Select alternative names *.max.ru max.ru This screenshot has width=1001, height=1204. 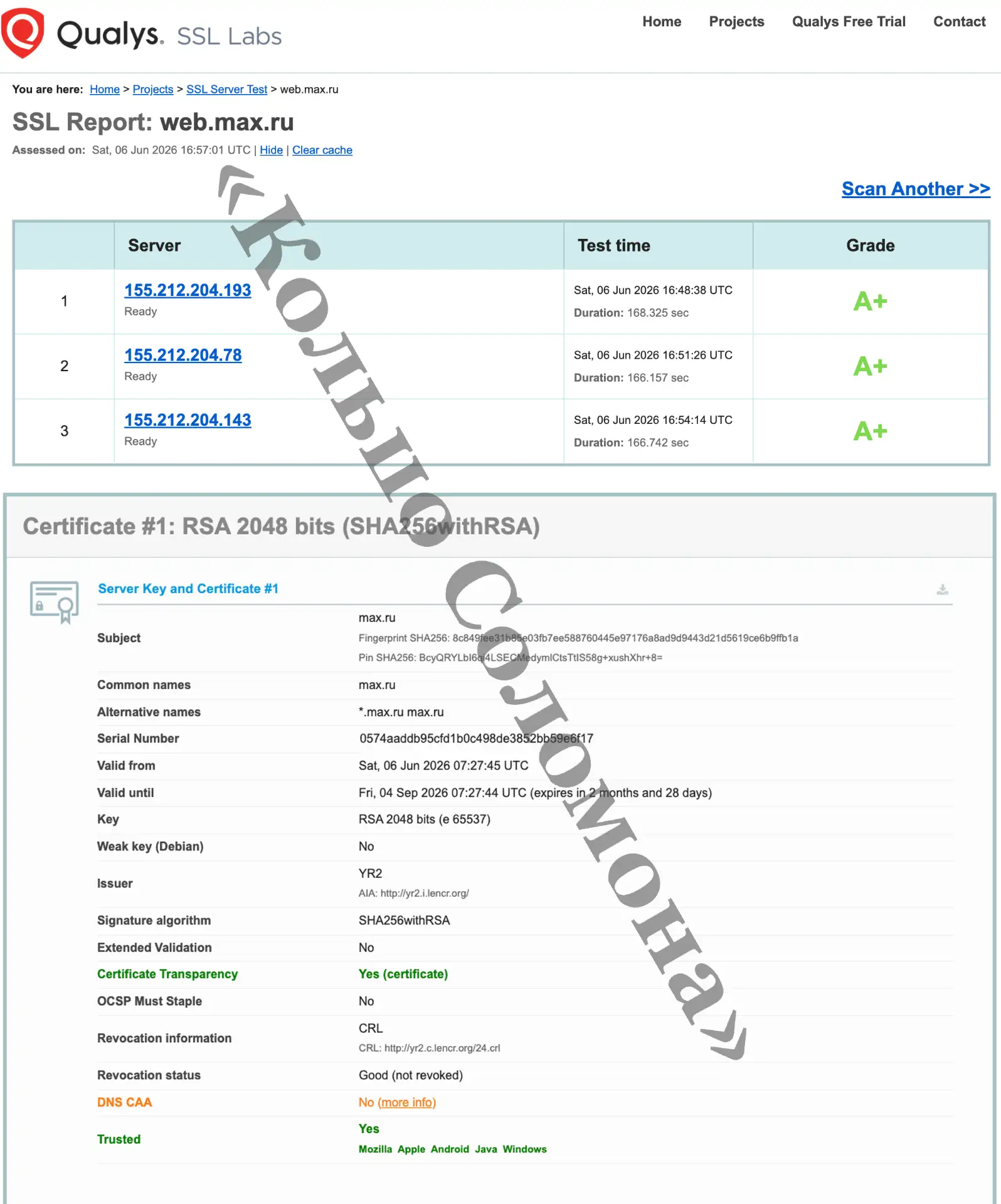pos(401,712)
